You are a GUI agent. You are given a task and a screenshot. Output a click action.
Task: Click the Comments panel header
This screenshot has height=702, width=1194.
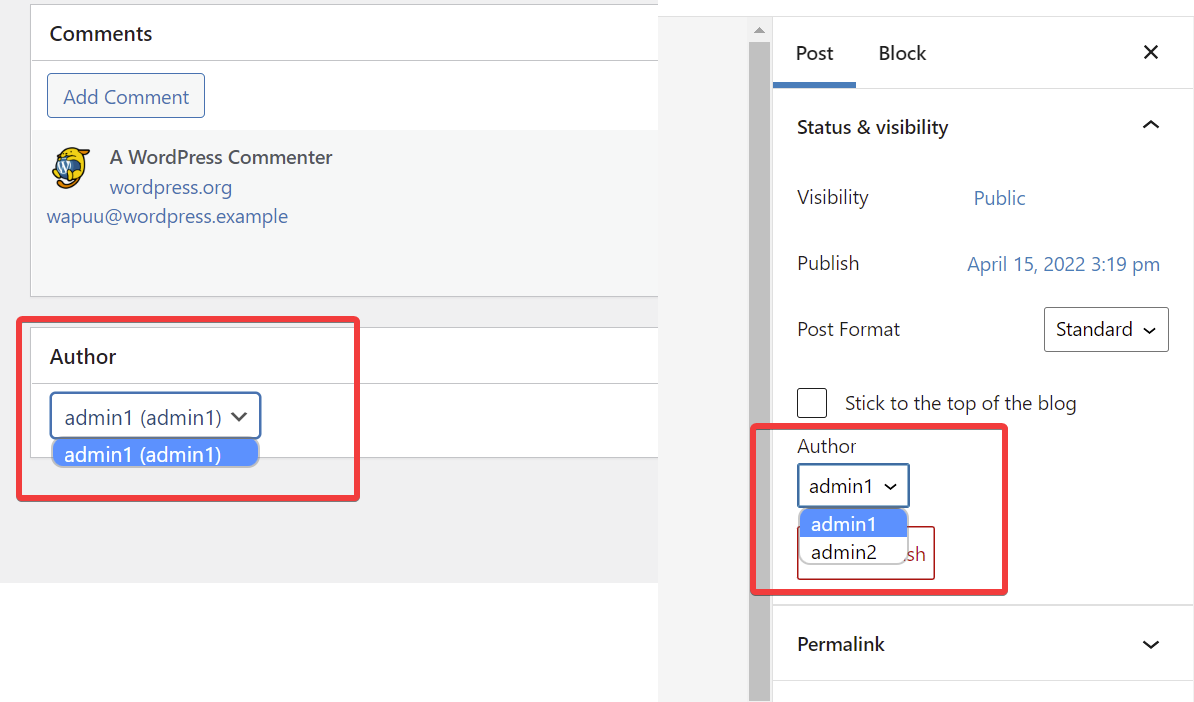point(100,33)
